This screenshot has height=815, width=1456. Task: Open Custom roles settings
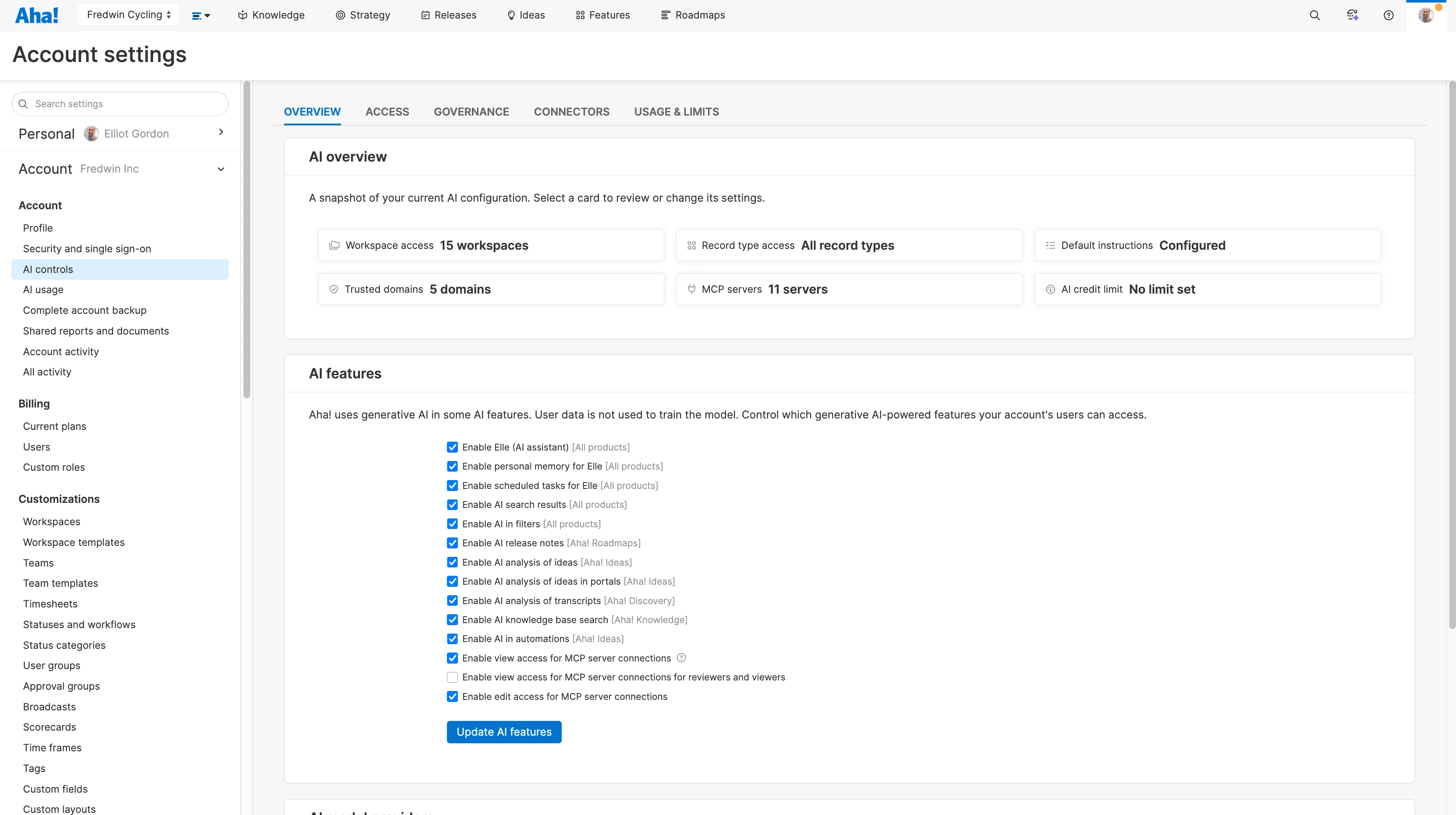click(54, 467)
